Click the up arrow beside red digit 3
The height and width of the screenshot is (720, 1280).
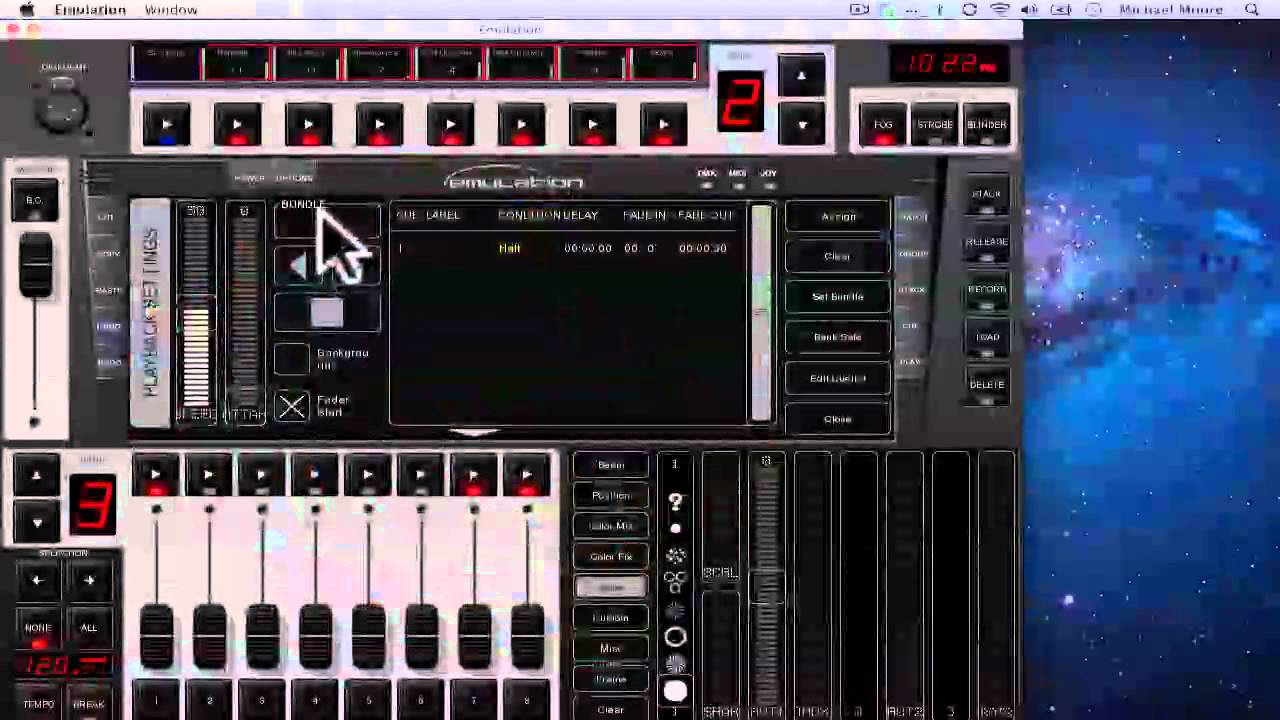(x=37, y=477)
